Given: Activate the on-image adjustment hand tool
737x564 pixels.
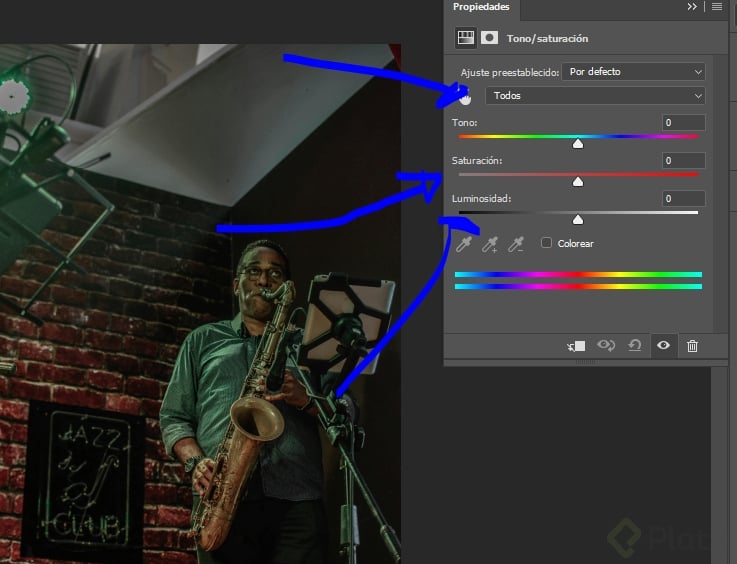Looking at the screenshot, I should point(465,96).
